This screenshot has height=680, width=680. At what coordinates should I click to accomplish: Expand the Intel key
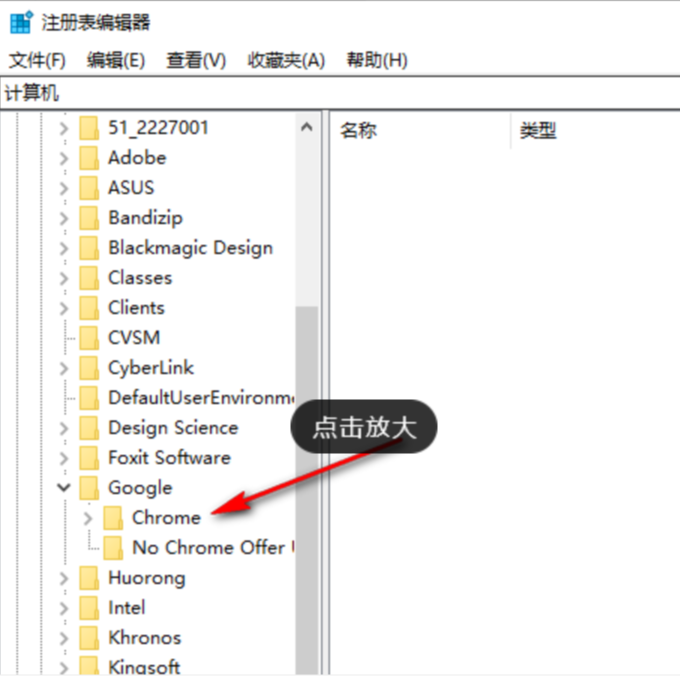tap(64, 608)
